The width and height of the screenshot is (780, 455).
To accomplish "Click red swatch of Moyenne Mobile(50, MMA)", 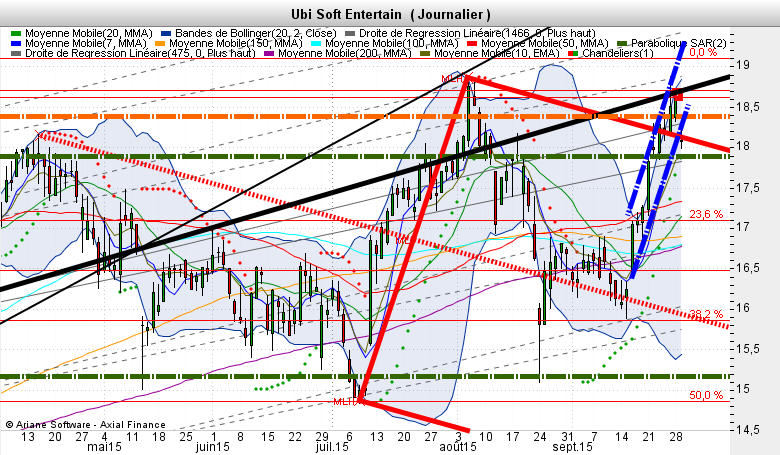I will tap(472, 43).
